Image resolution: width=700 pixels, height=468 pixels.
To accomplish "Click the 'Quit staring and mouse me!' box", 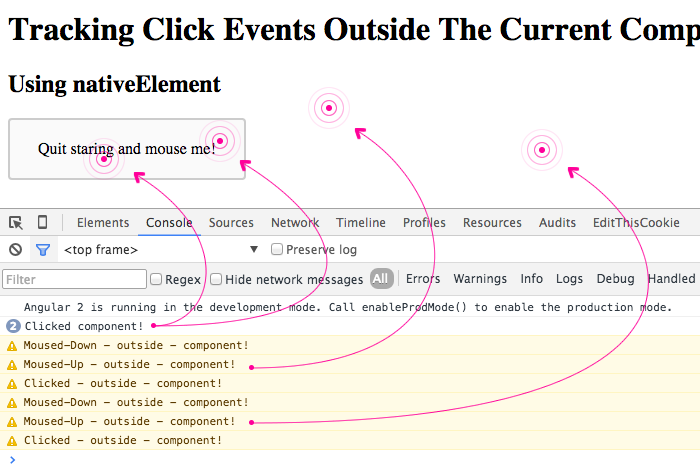I will 127,149.
